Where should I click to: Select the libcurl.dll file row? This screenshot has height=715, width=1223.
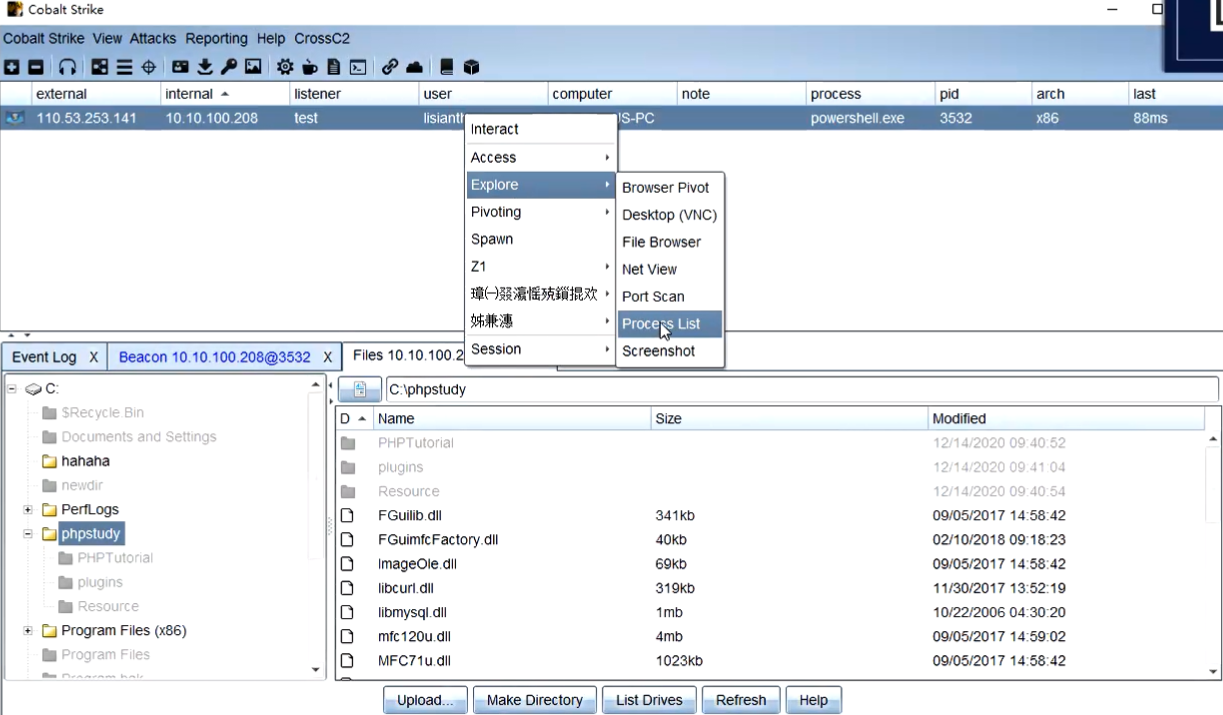(772, 588)
